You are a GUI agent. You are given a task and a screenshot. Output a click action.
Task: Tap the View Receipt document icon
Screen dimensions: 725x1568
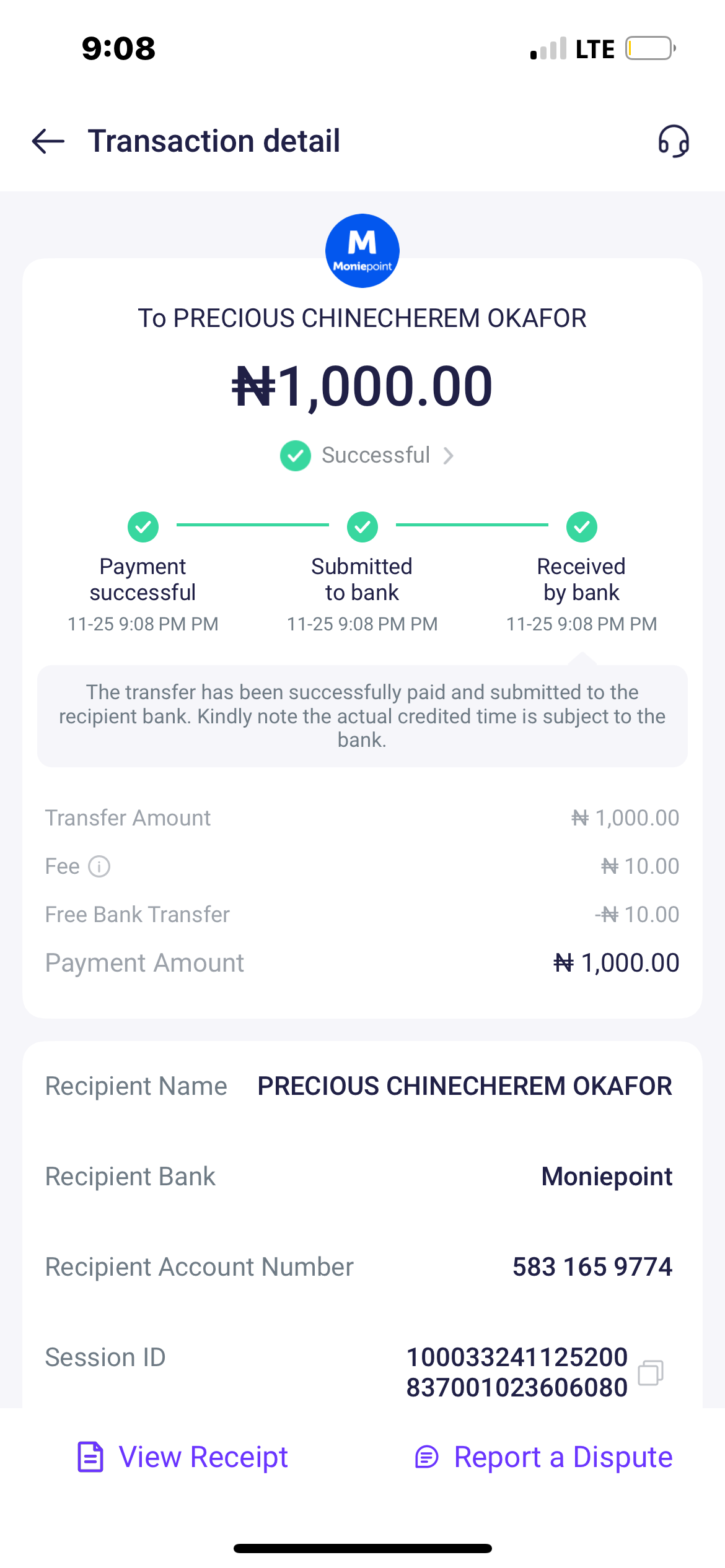[x=90, y=1457]
